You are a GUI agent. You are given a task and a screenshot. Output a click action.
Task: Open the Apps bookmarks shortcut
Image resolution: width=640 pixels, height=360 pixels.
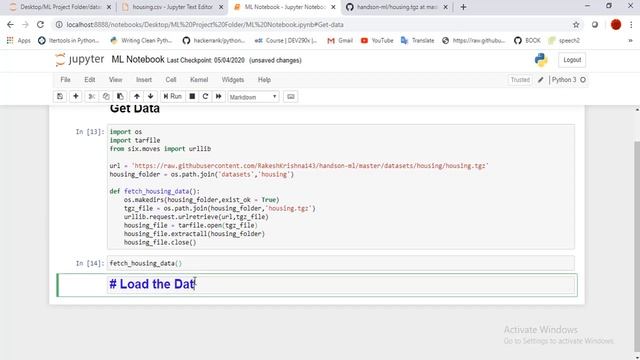(x=19, y=40)
